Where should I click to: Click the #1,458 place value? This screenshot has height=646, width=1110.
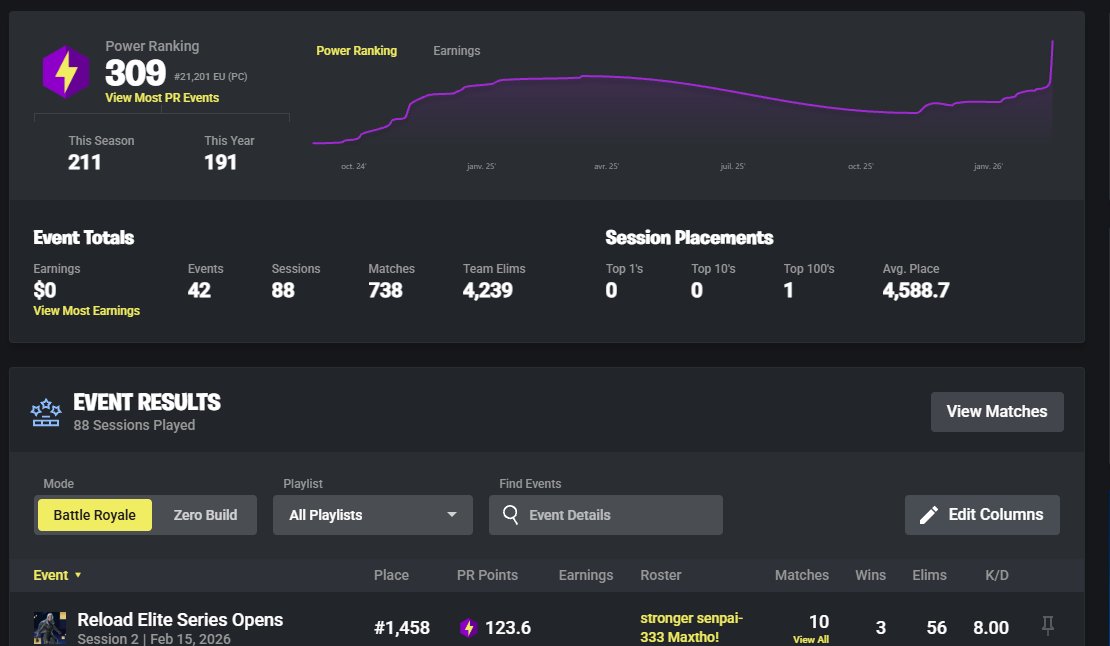point(401,628)
